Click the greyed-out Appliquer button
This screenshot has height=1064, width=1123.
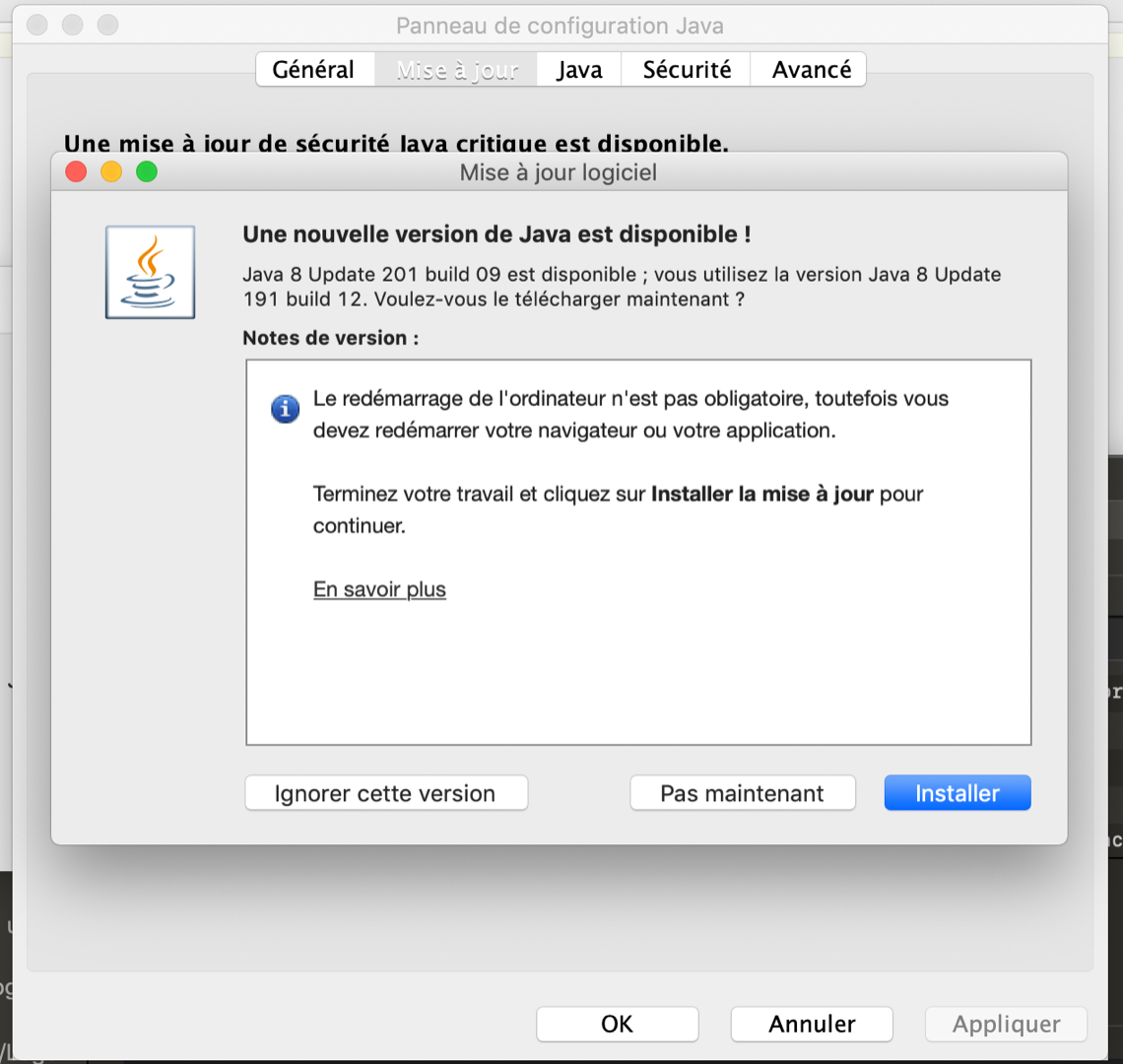pos(1006,1024)
